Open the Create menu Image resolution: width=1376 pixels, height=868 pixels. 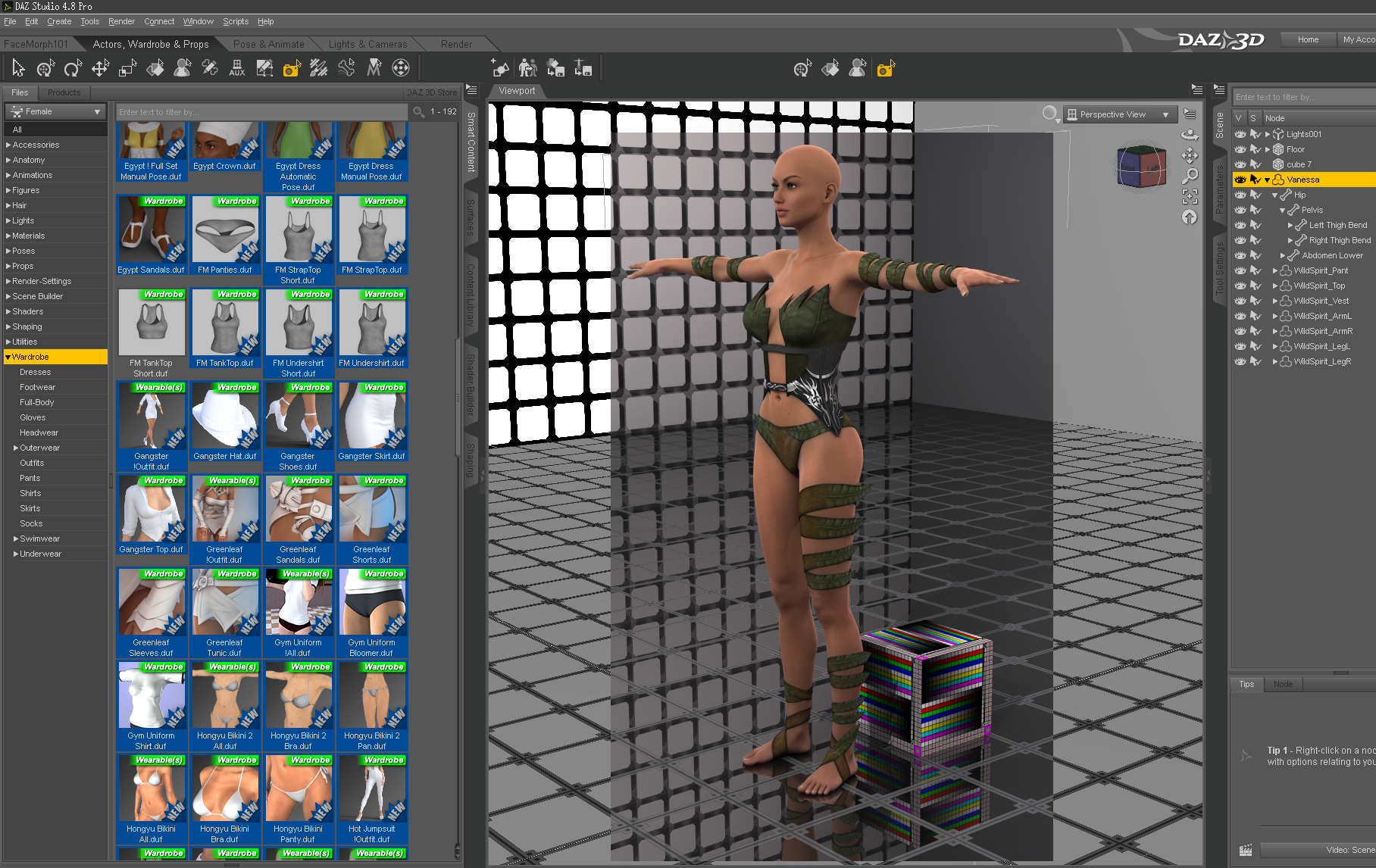[59, 21]
